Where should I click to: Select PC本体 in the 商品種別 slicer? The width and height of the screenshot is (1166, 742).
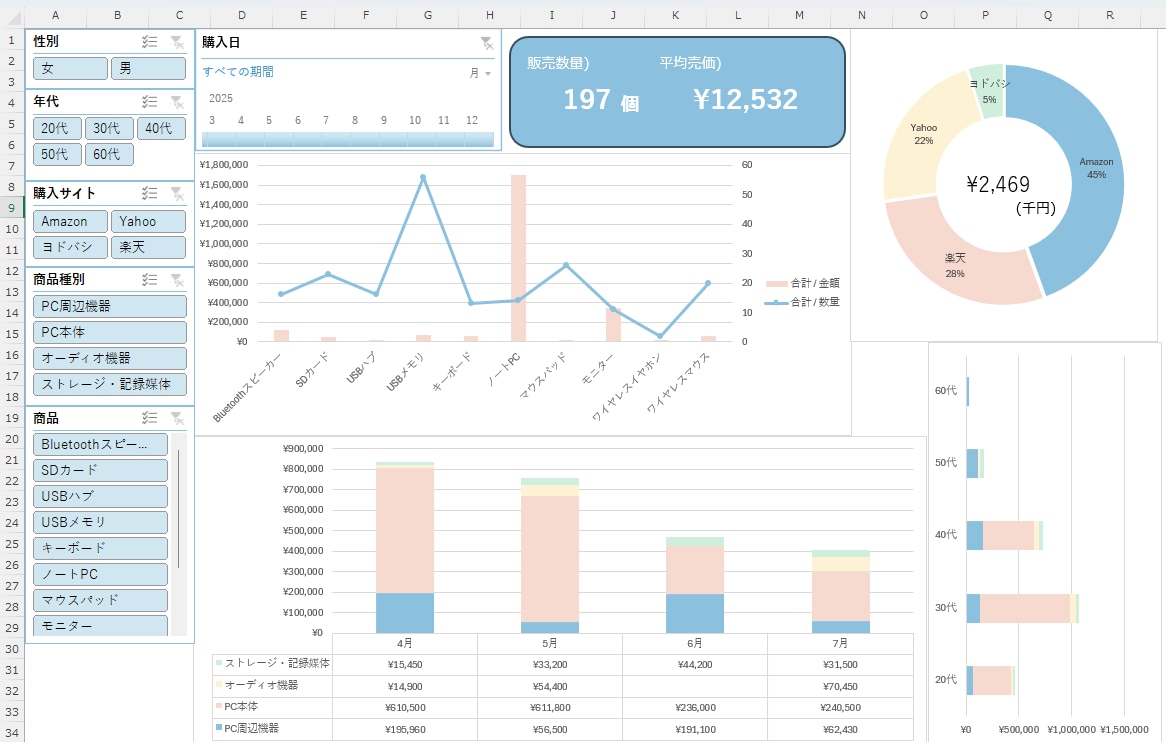[x=109, y=332]
